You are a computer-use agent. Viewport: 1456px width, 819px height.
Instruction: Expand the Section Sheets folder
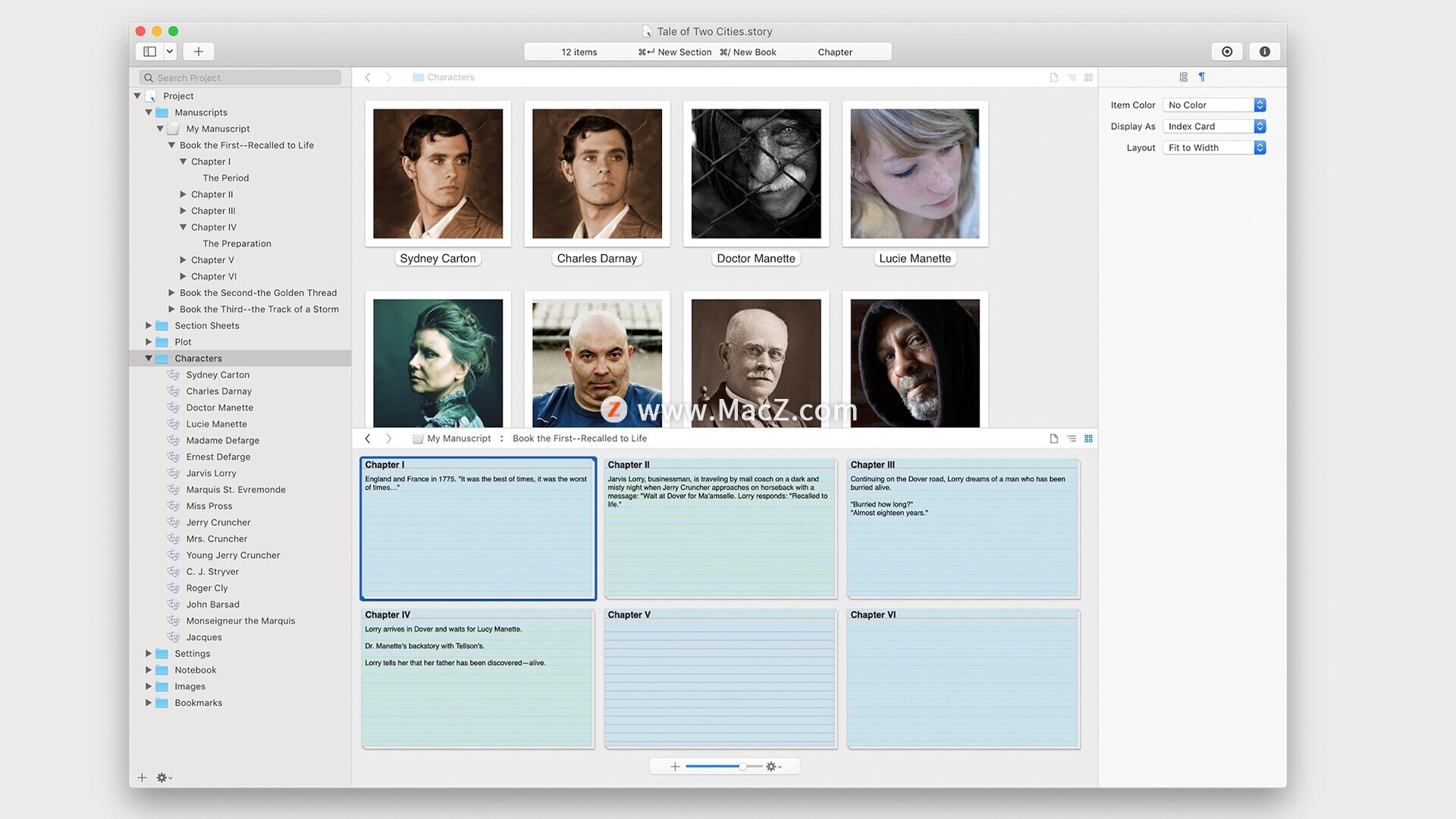click(x=149, y=326)
